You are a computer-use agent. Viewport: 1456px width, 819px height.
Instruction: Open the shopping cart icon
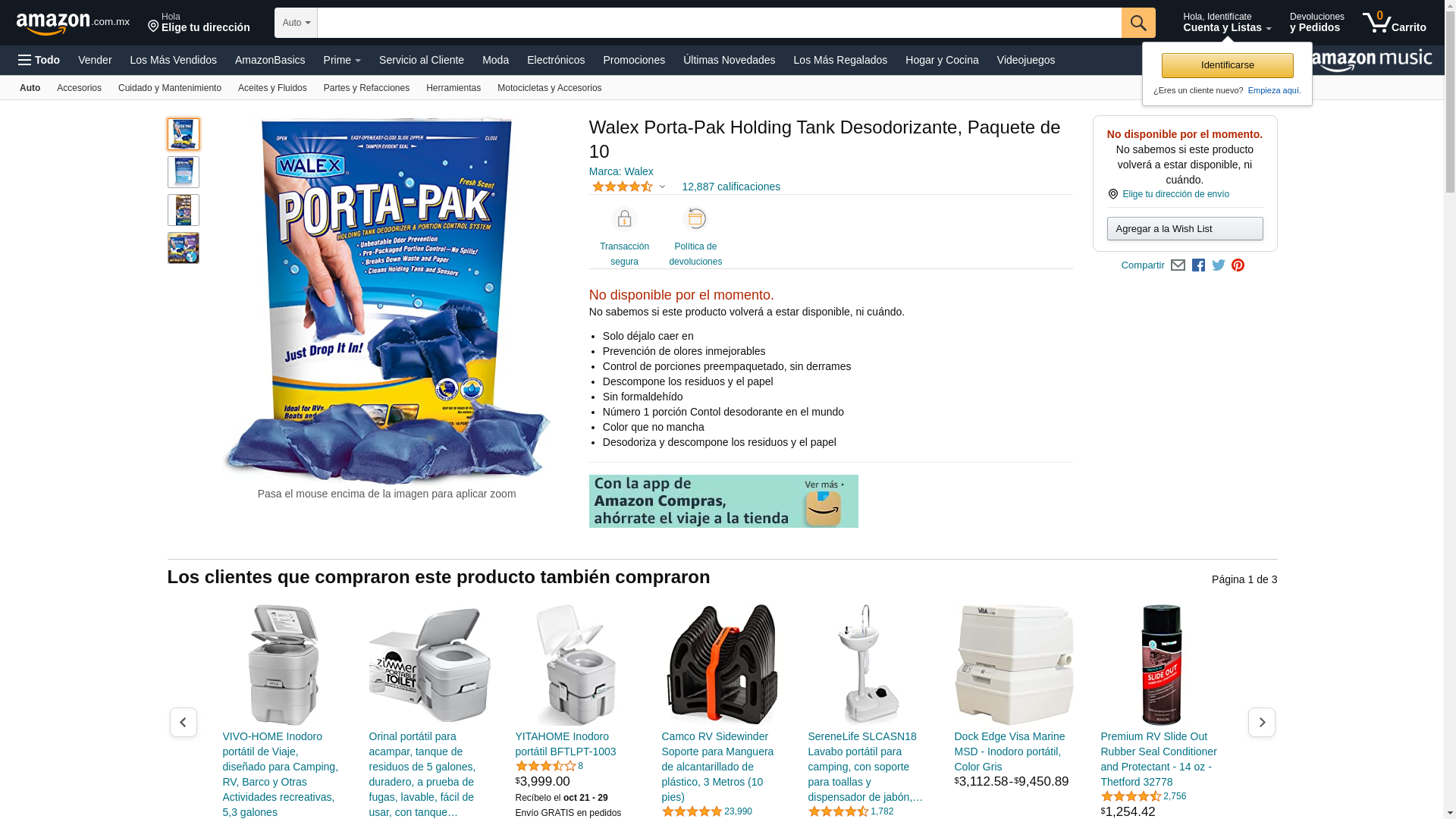[1394, 23]
